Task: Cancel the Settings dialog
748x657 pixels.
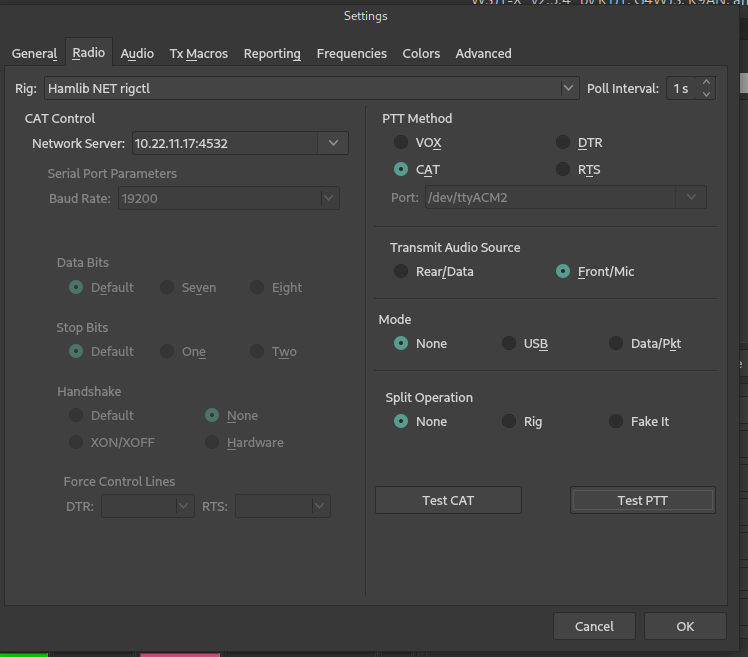Action: 594,626
